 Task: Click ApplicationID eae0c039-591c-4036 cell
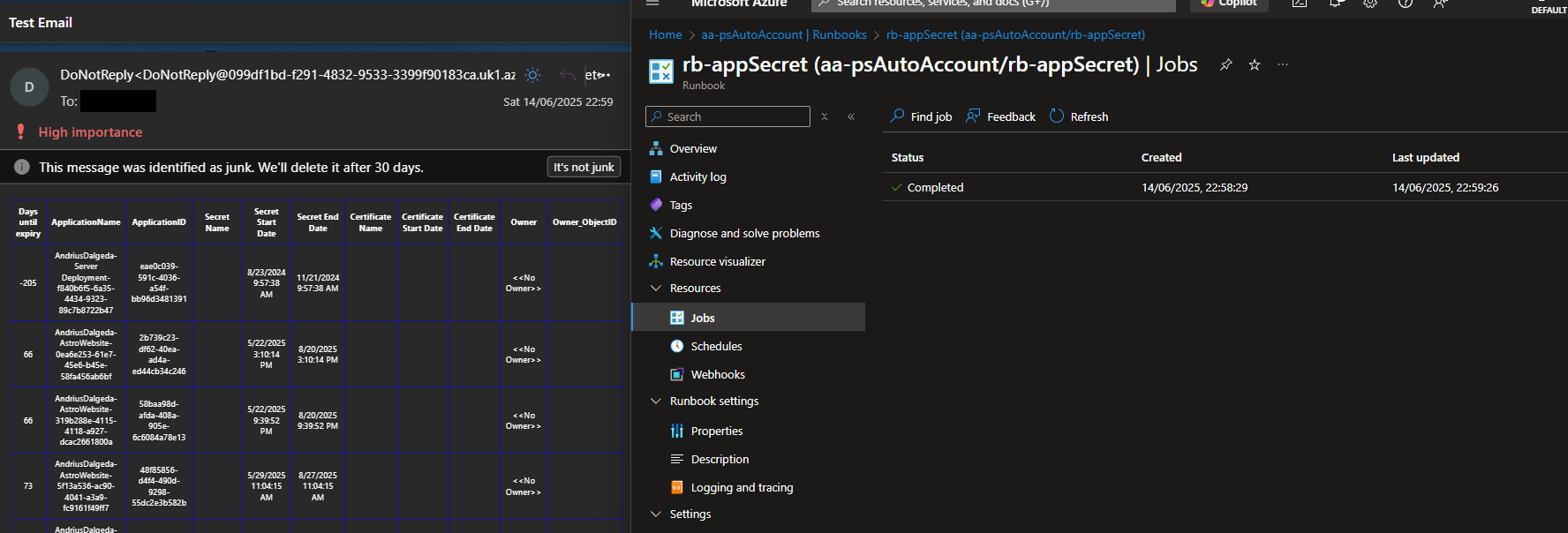tap(159, 282)
